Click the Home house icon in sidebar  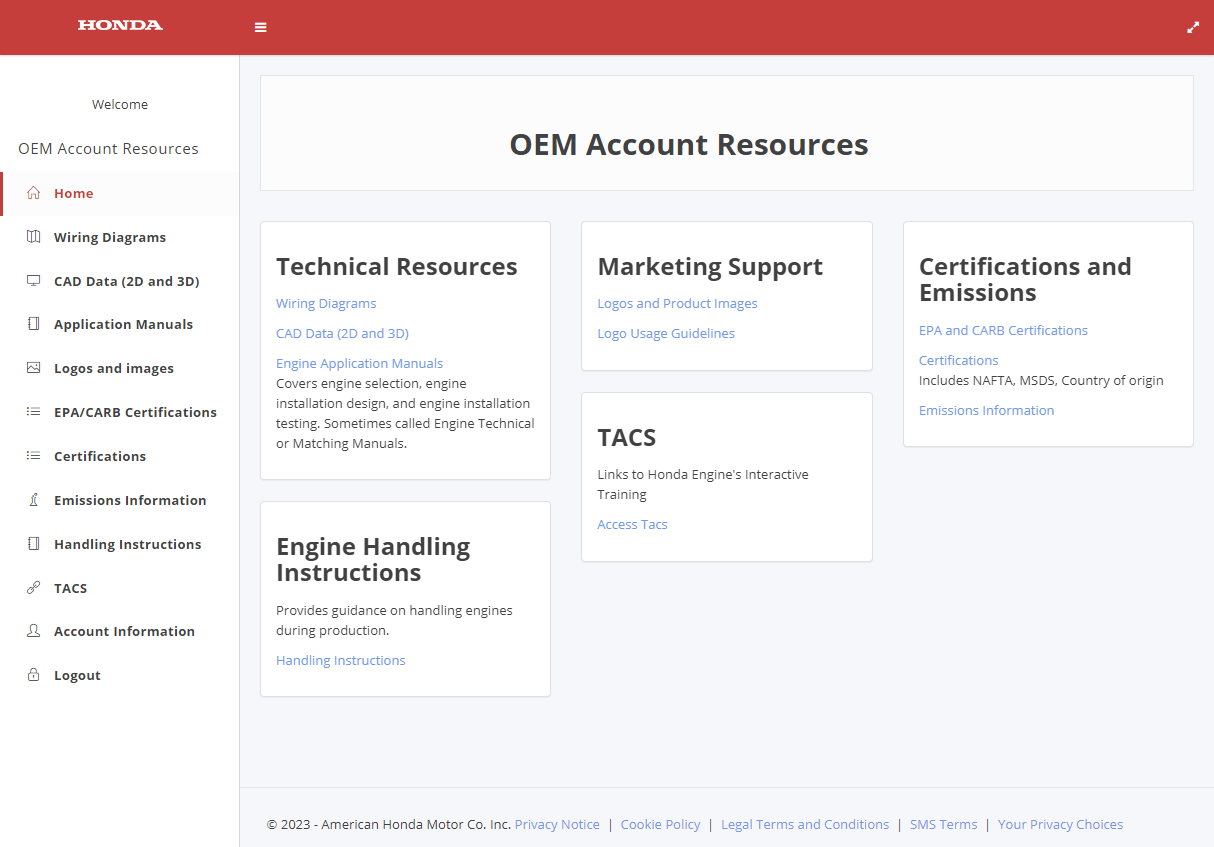(x=34, y=193)
